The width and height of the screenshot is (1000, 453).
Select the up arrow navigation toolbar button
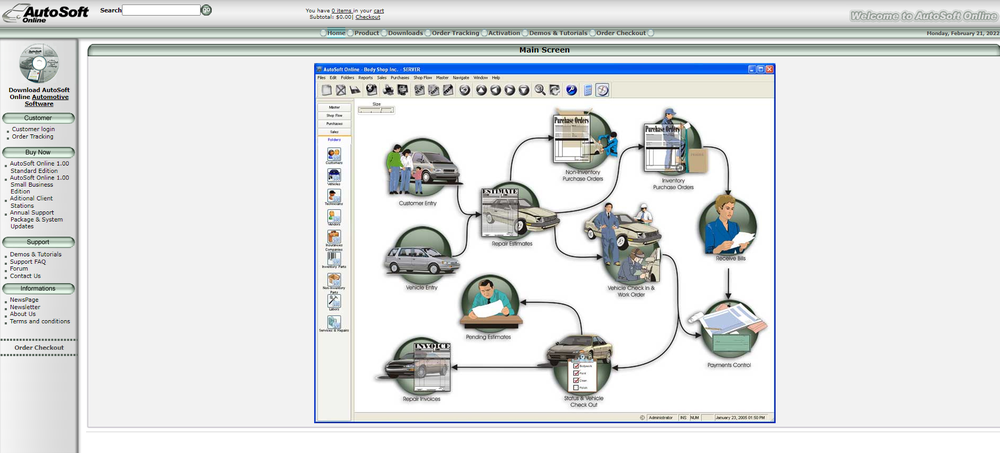point(482,90)
